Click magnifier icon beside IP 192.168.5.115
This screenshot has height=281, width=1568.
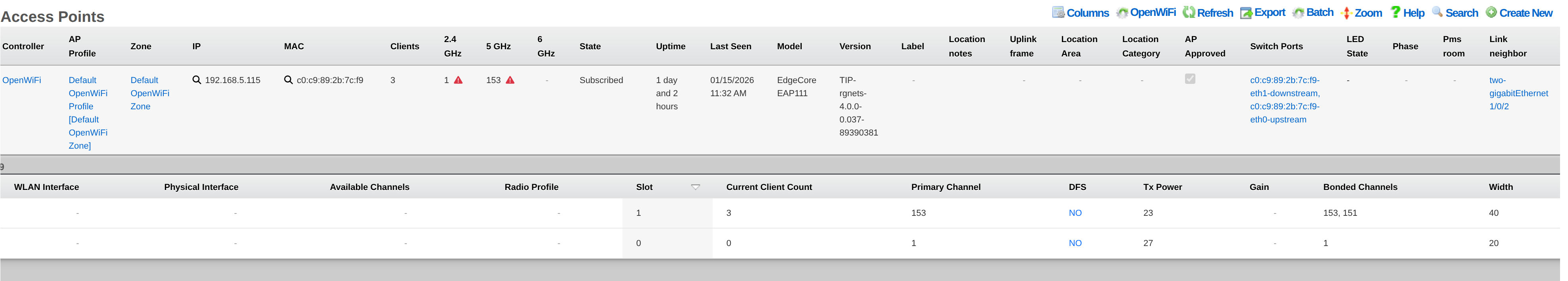click(x=197, y=80)
